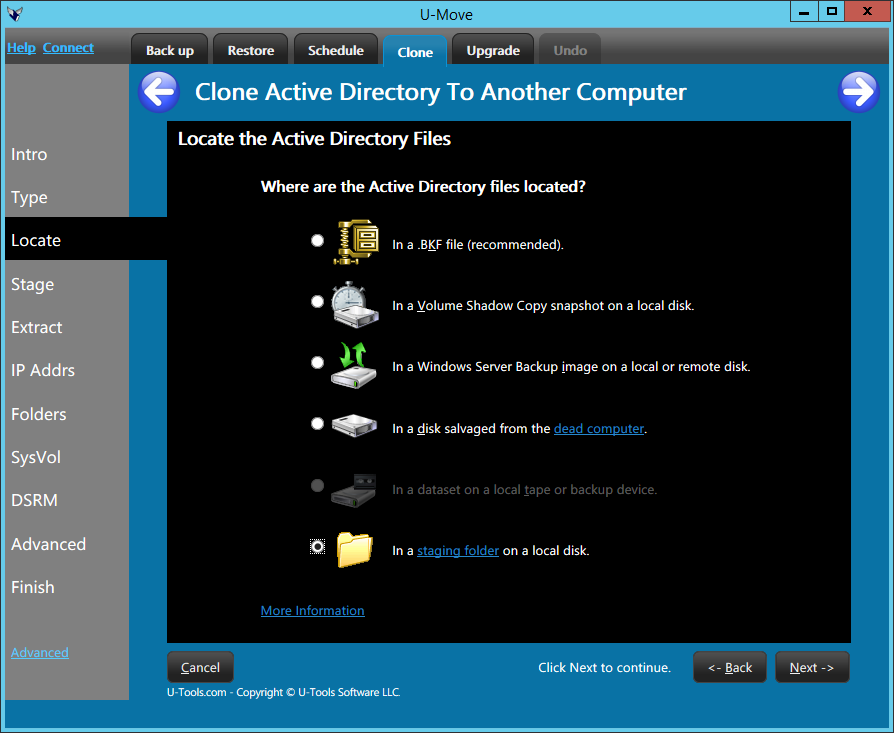Click the yellow staging folder icon
Viewport: 894px width, 733px height.
[x=354, y=549]
